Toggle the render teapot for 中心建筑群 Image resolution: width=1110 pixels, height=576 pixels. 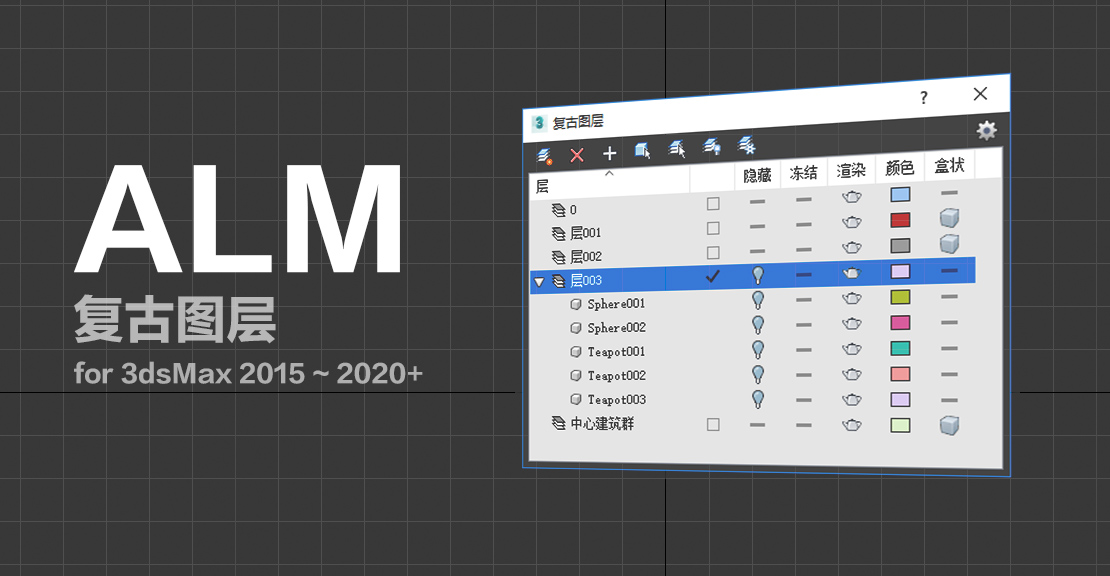pyautogui.click(x=852, y=425)
